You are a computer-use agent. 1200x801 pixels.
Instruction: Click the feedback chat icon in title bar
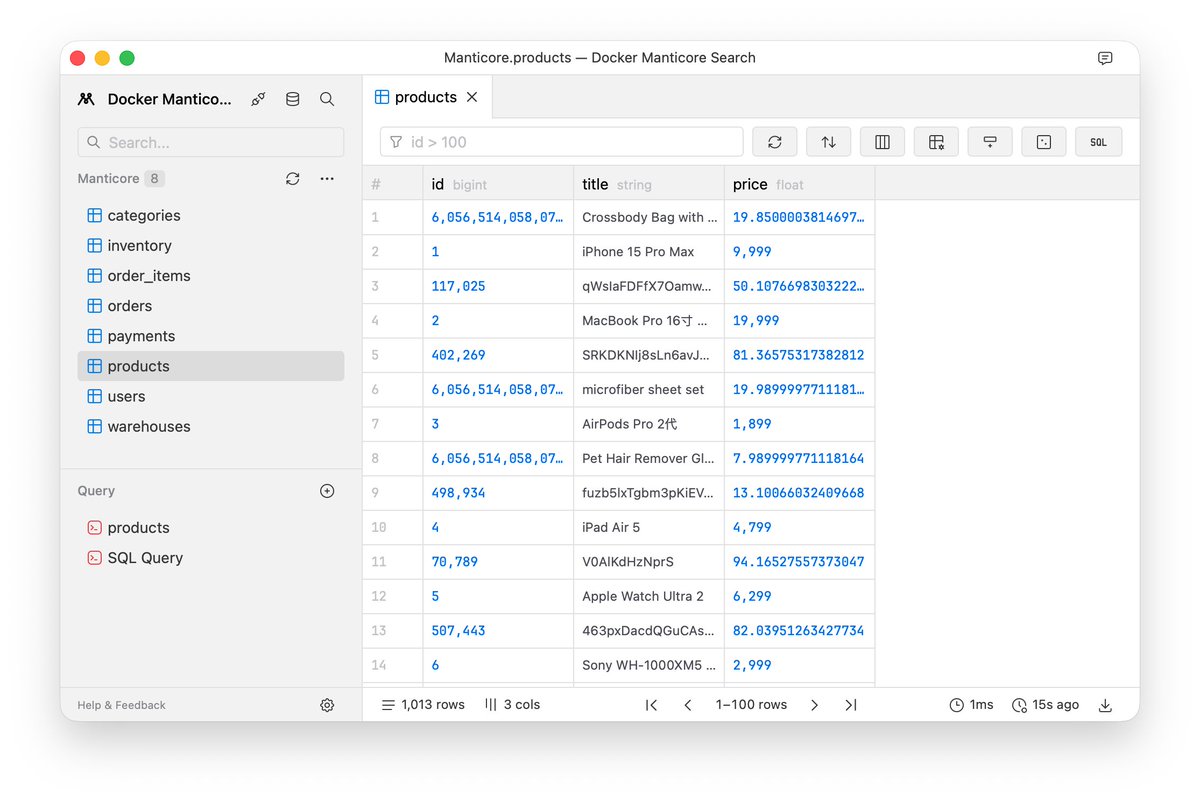tap(1105, 58)
